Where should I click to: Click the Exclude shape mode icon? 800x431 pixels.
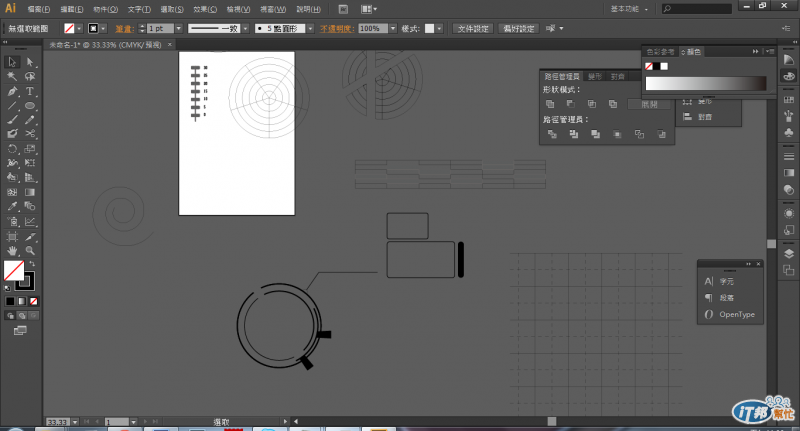[613, 104]
